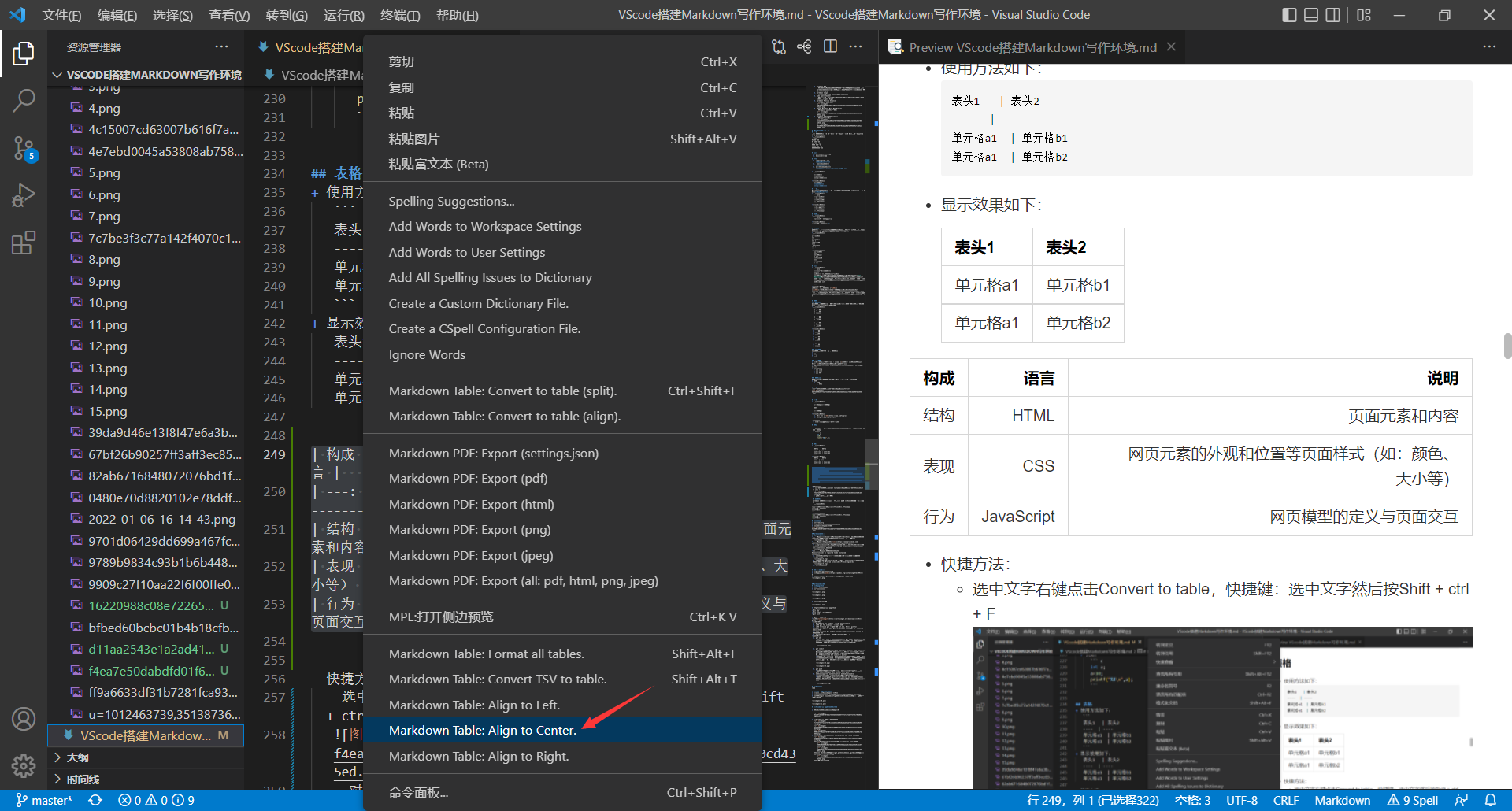Screen dimensions: 1512x811
Task: Open Manage gear icon in activity bar
Action: 24,765
